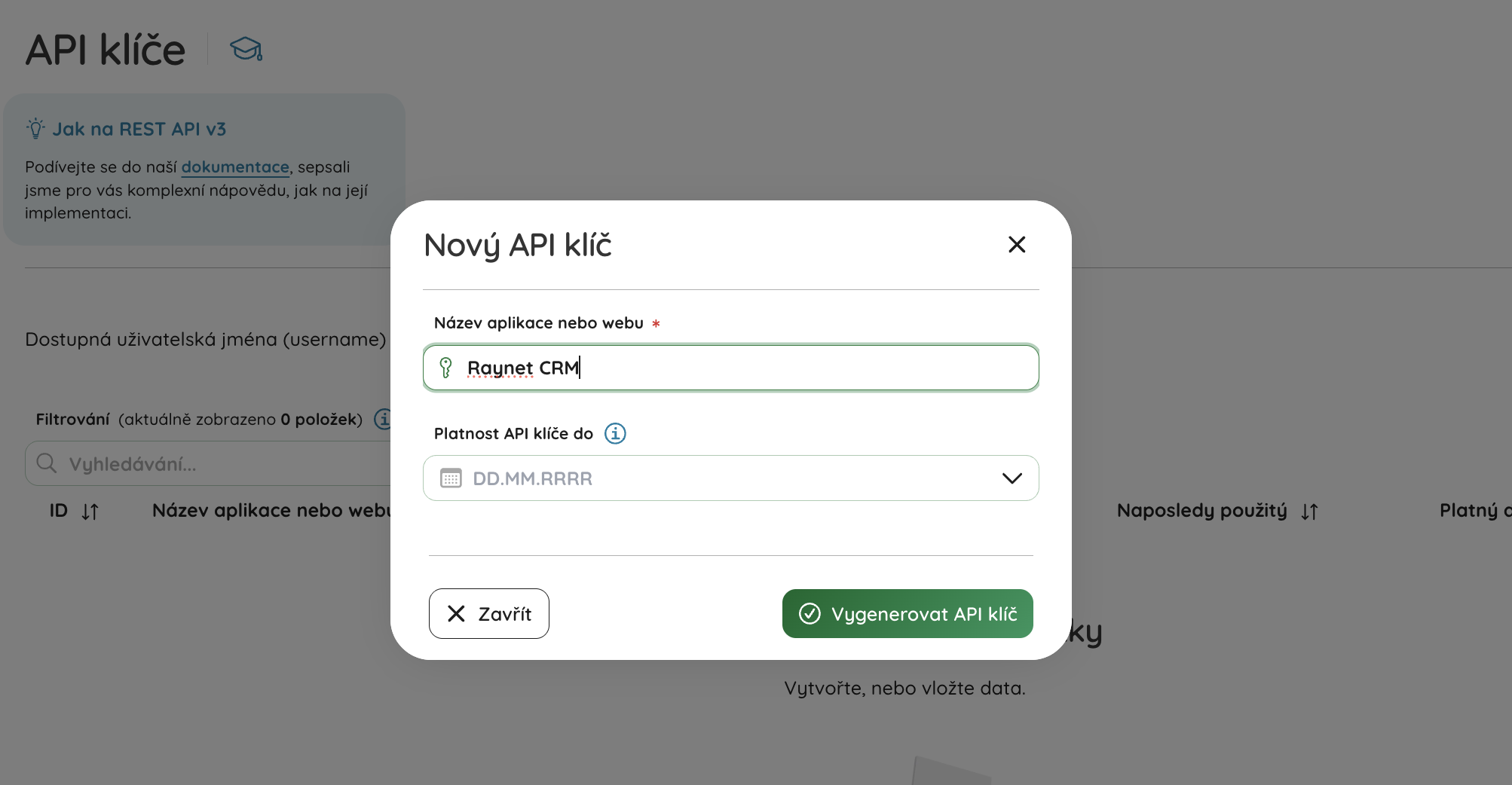Click the Dostupná uživatelská jména text
The width and height of the screenshot is (1512, 785).
[x=206, y=339]
